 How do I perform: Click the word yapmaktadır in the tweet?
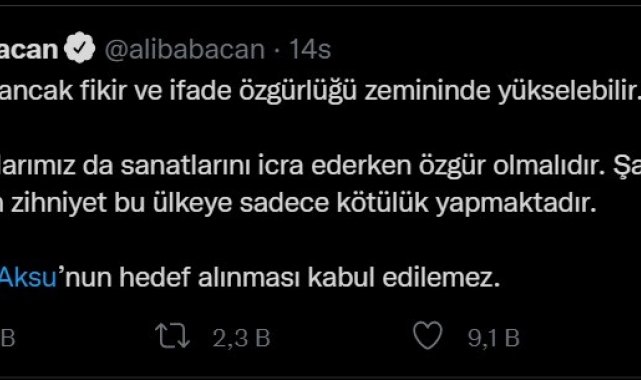pyautogui.click(x=516, y=204)
